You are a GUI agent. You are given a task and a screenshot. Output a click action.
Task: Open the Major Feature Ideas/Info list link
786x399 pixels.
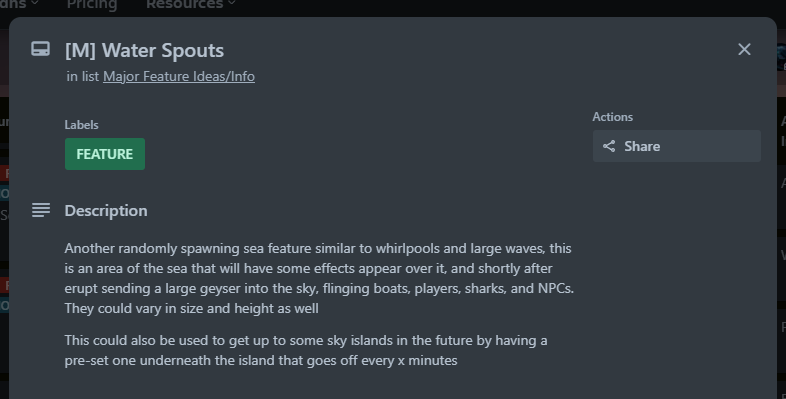(179, 76)
